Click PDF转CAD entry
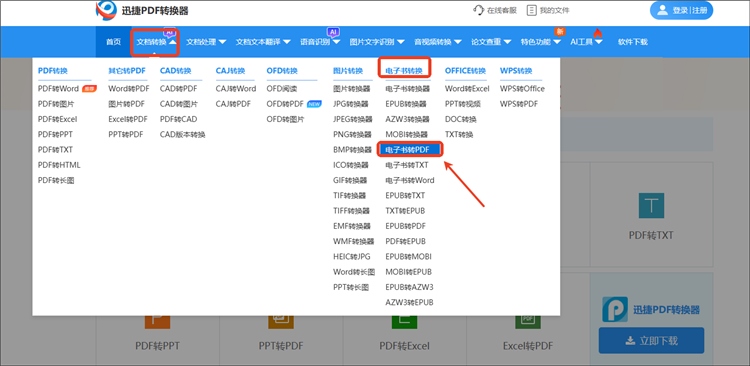Viewport: 750px width, 366px height. (x=178, y=119)
